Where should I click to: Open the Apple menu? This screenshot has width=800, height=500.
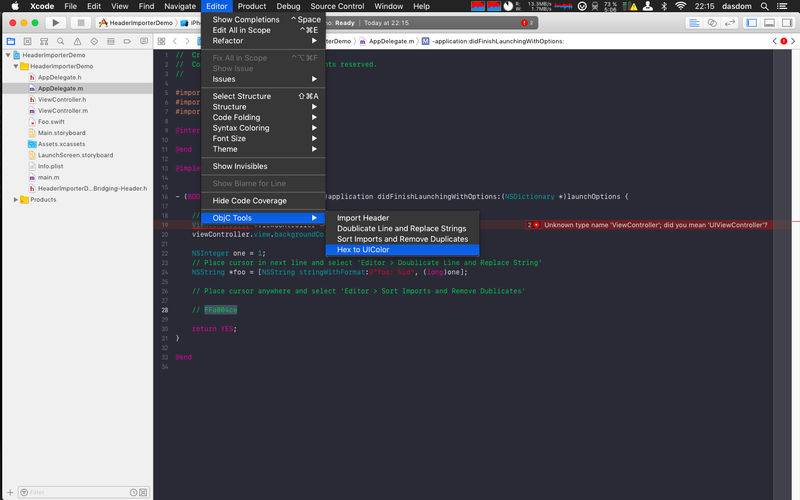pyautogui.click(x=15, y=6)
